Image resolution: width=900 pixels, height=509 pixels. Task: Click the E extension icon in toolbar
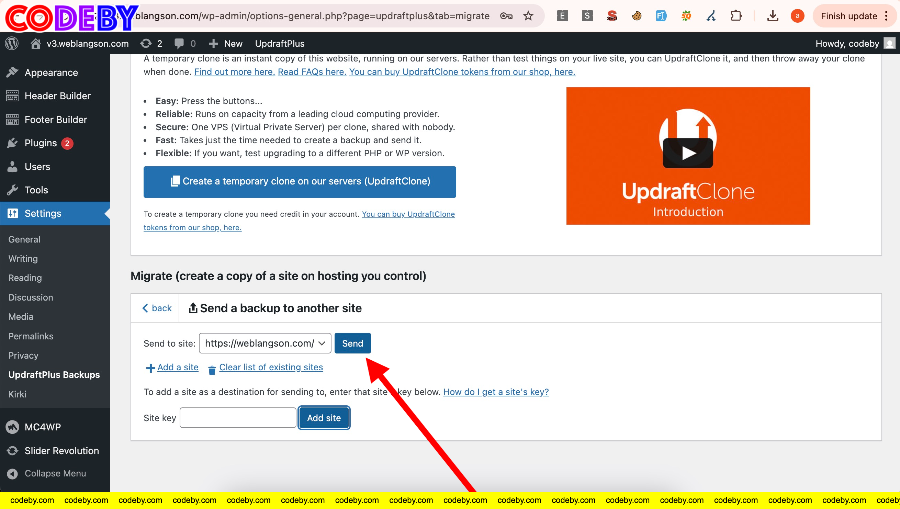pos(562,16)
